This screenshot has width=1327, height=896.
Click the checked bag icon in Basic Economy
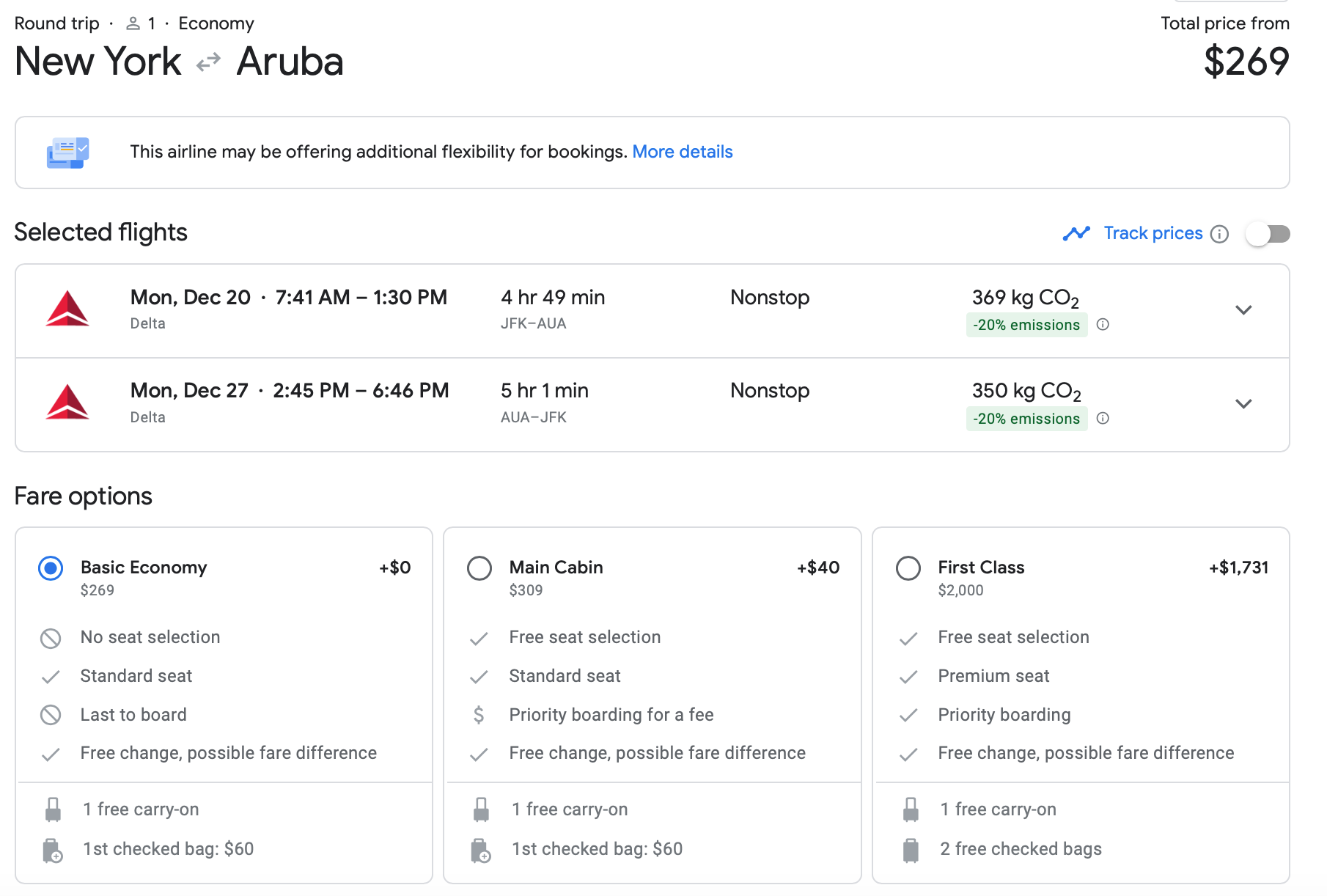click(53, 850)
